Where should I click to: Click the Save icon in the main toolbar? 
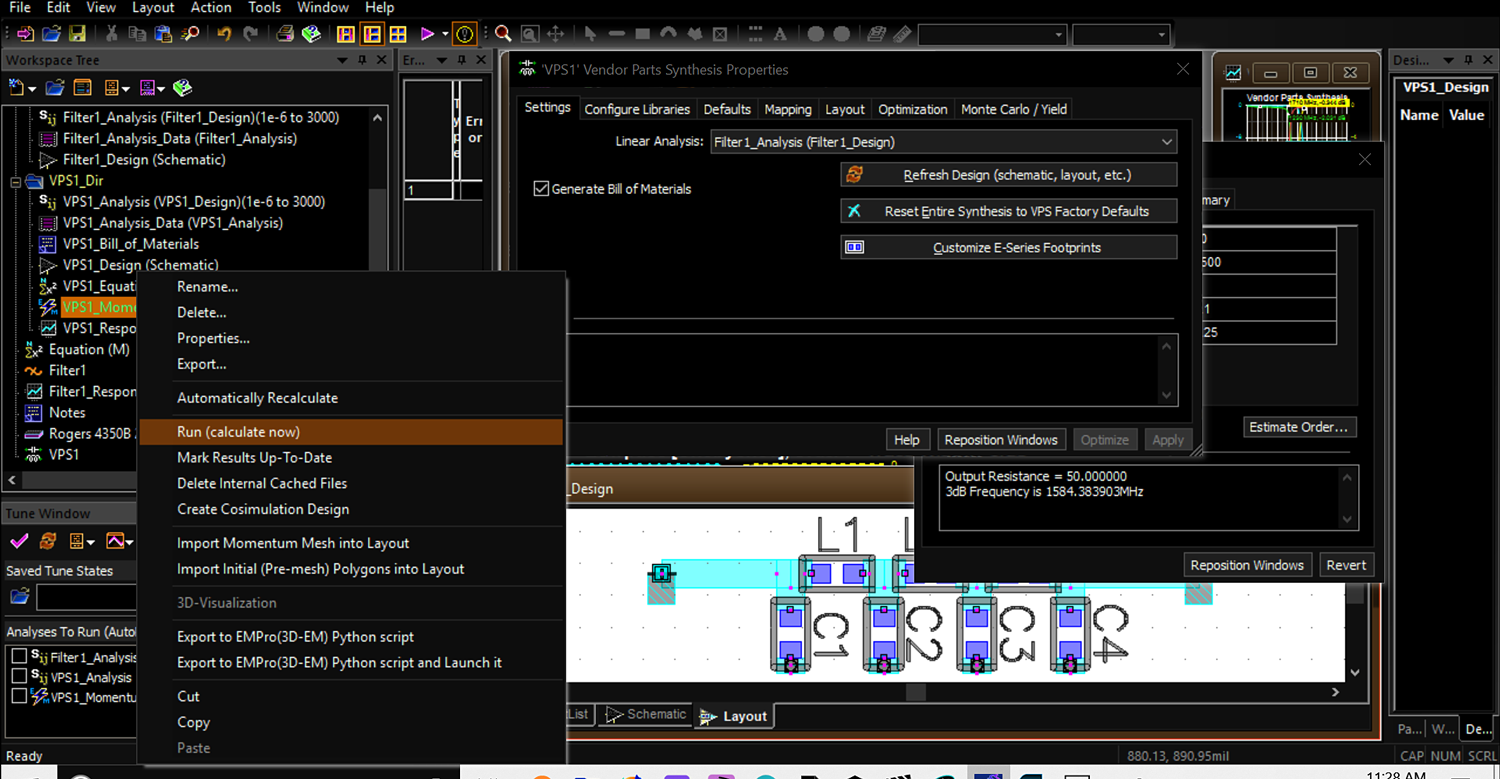tap(77, 34)
